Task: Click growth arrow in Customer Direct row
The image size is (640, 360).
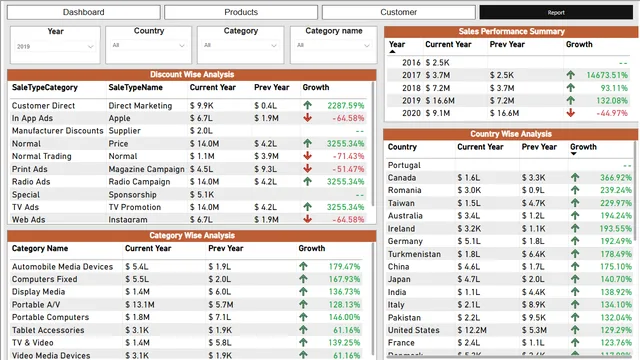Action: point(307,105)
